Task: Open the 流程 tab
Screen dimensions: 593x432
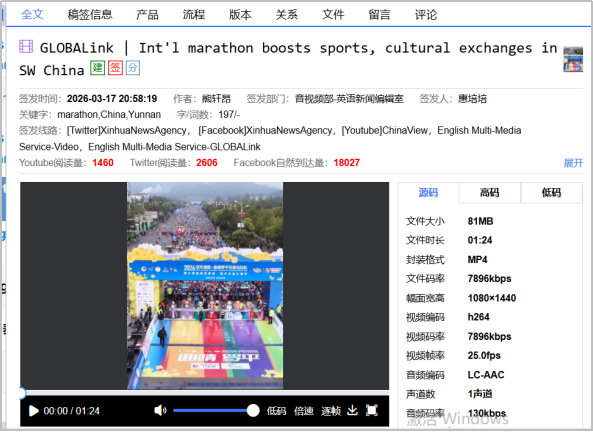Action: click(x=194, y=14)
